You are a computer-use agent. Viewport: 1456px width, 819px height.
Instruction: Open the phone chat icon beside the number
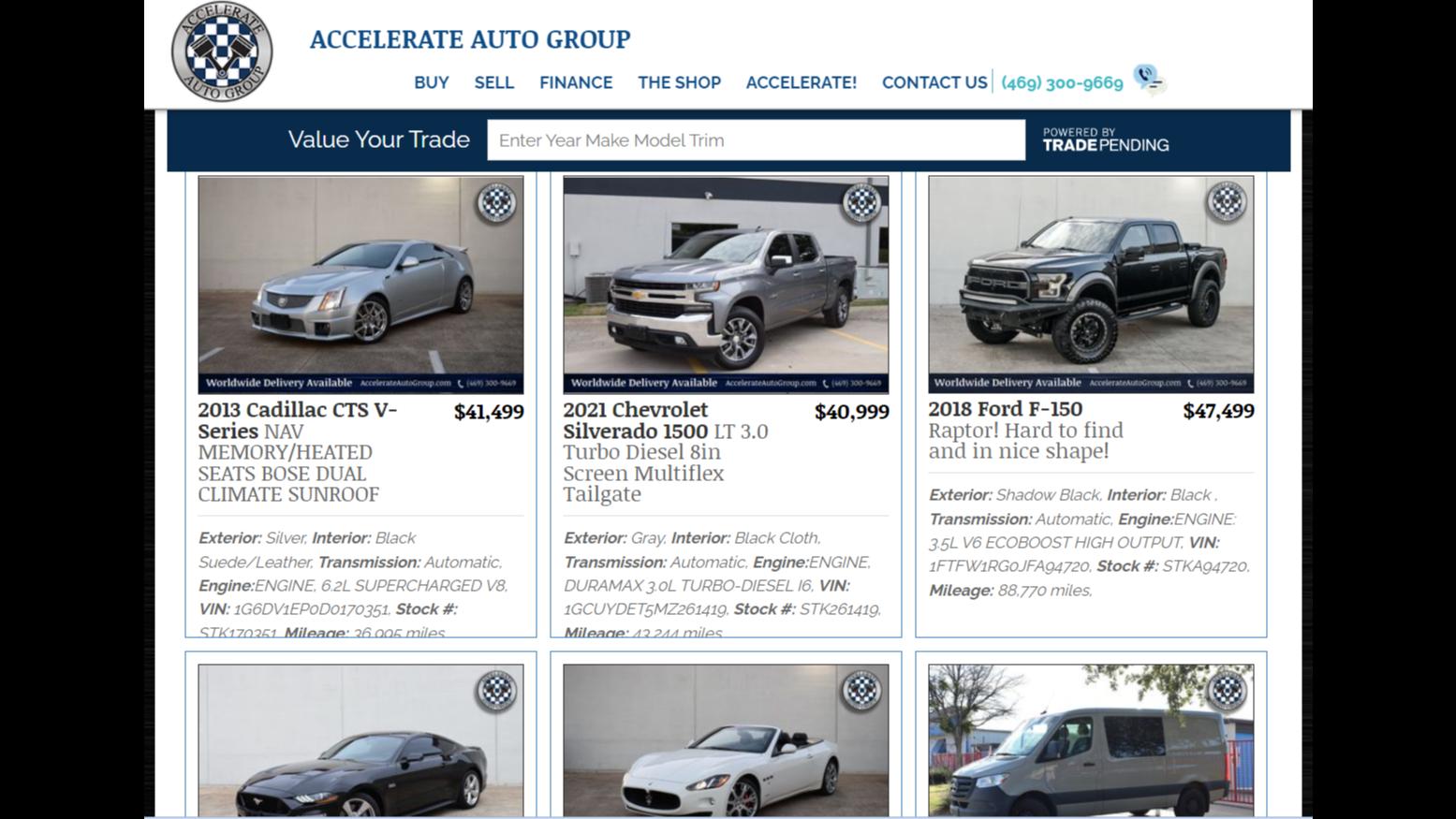tap(1148, 80)
